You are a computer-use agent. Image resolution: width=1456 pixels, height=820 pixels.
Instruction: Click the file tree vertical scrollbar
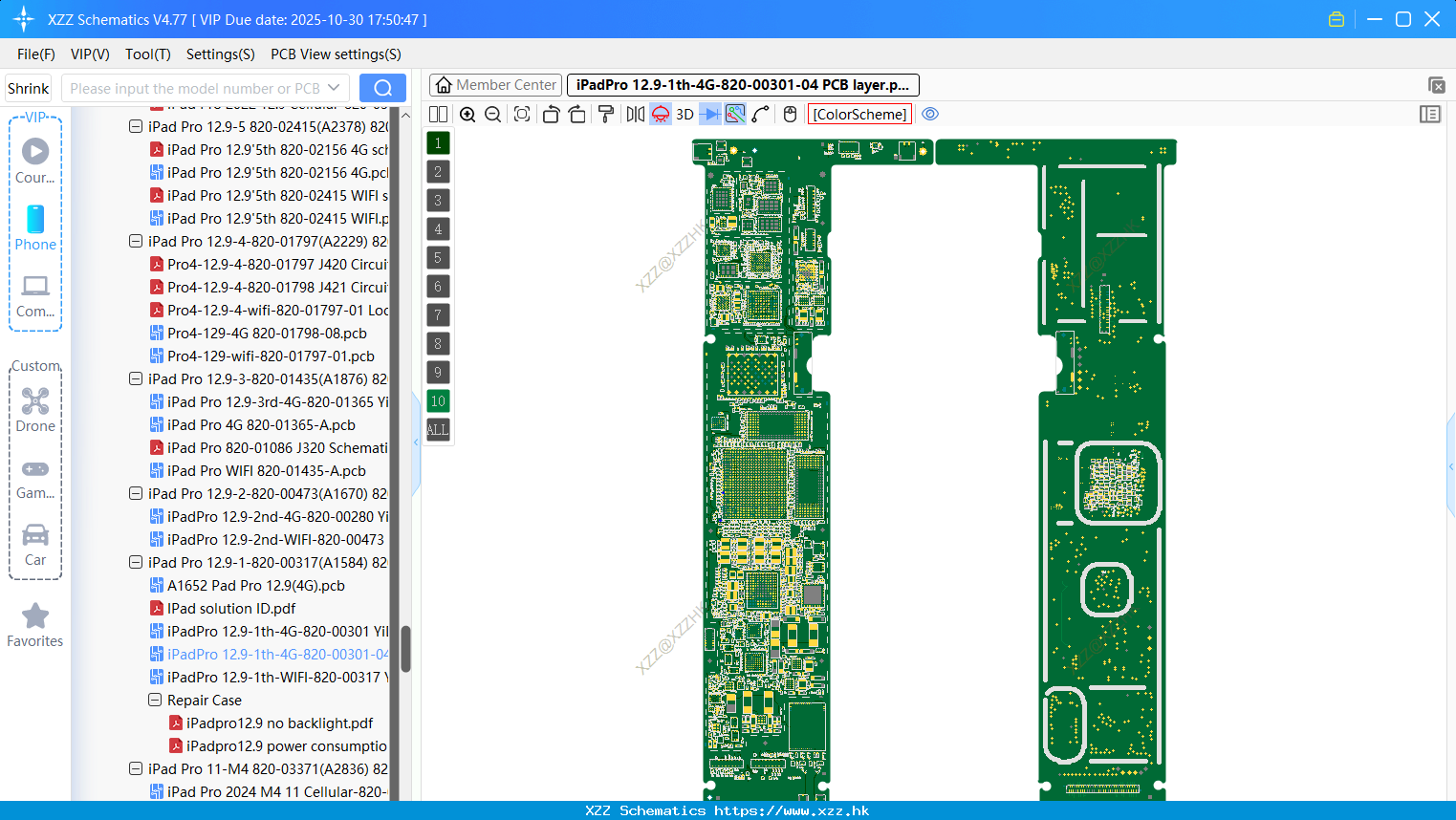(x=405, y=649)
